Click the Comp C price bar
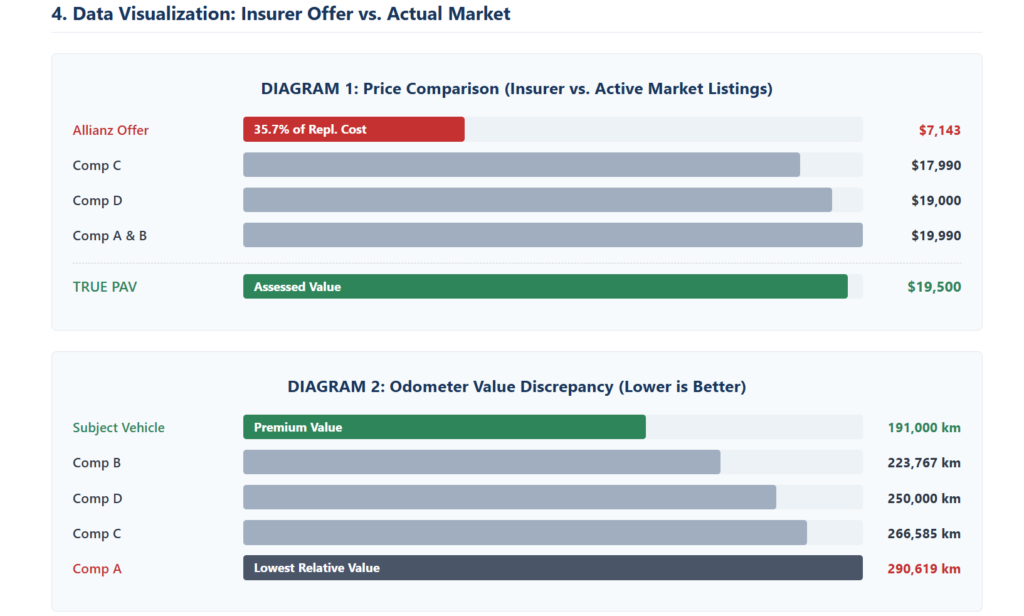1024x616 pixels. [521, 165]
